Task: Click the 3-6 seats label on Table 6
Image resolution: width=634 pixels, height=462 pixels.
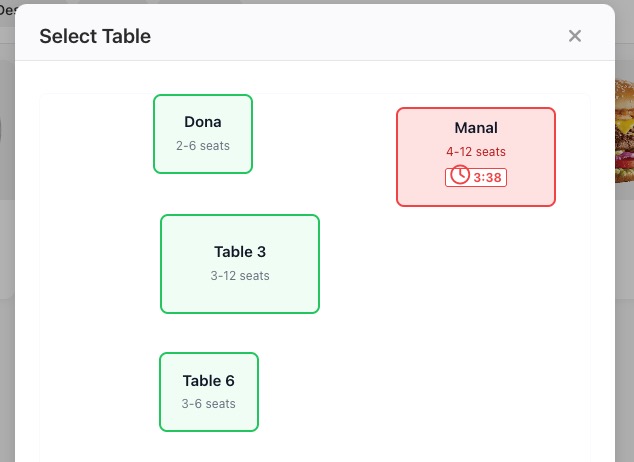Action: click(x=209, y=404)
